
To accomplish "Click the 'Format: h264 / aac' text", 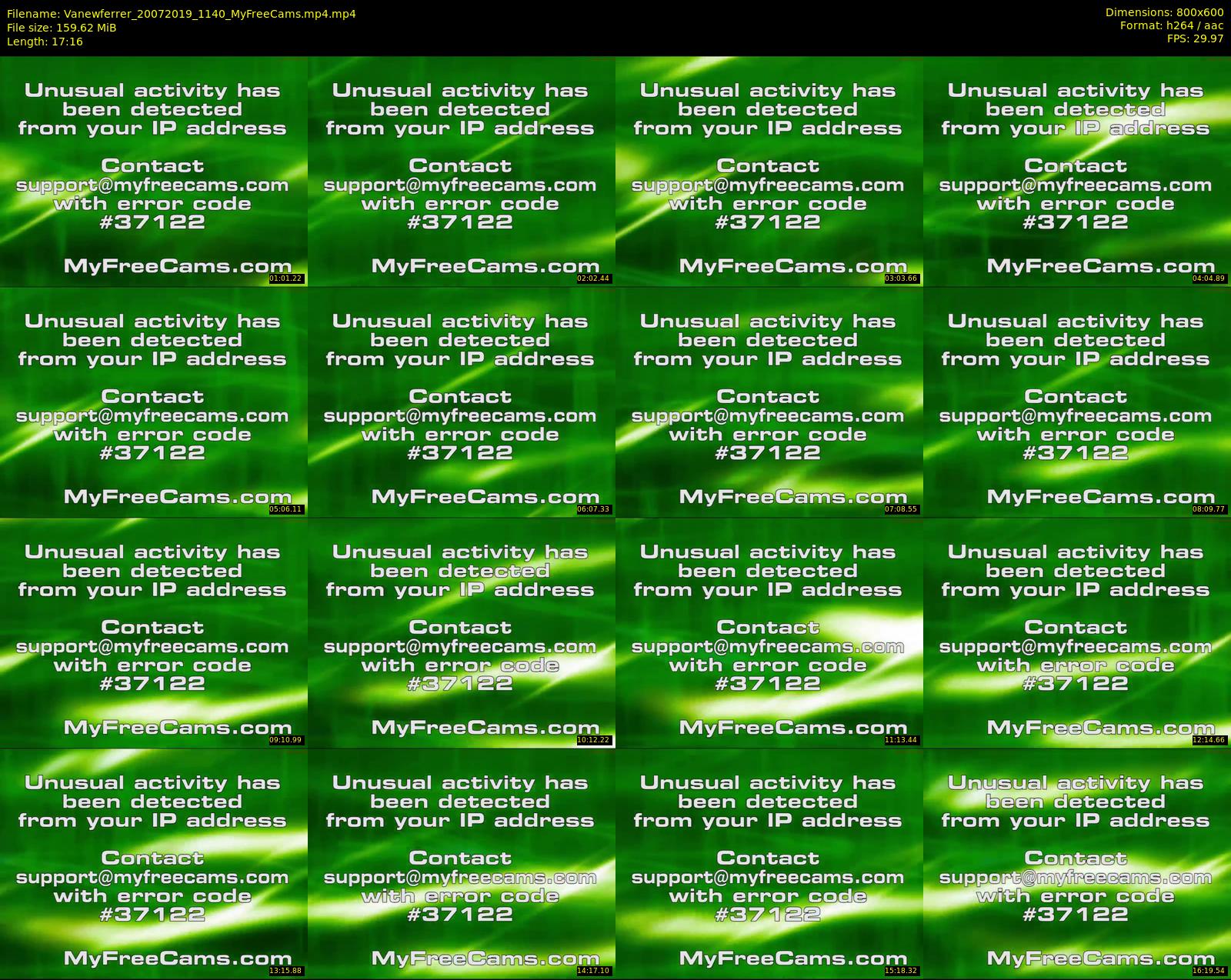I will coord(1171,25).
